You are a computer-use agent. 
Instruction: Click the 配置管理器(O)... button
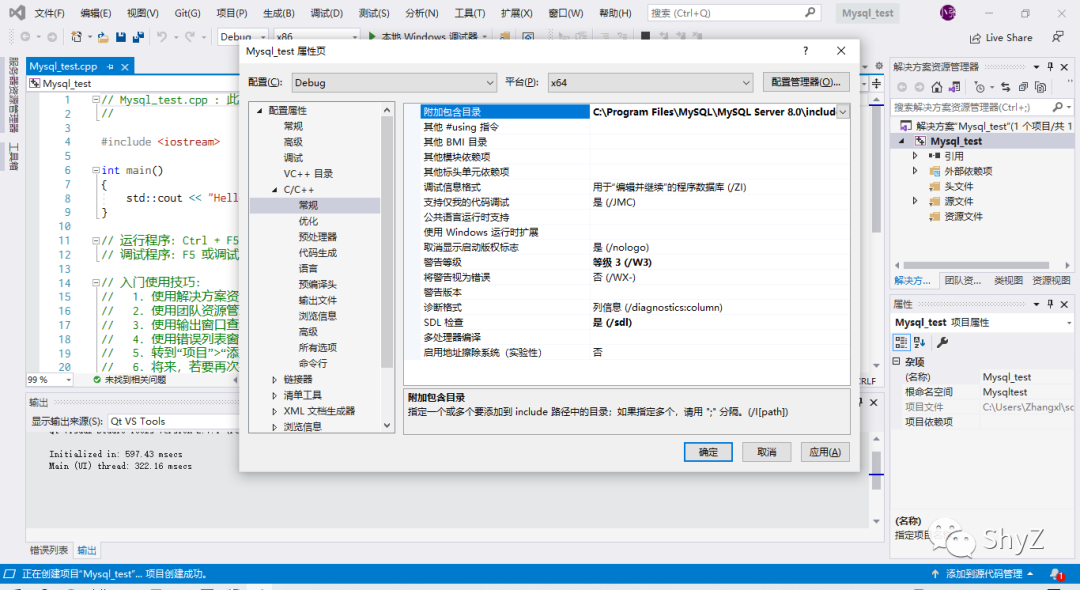pos(806,82)
